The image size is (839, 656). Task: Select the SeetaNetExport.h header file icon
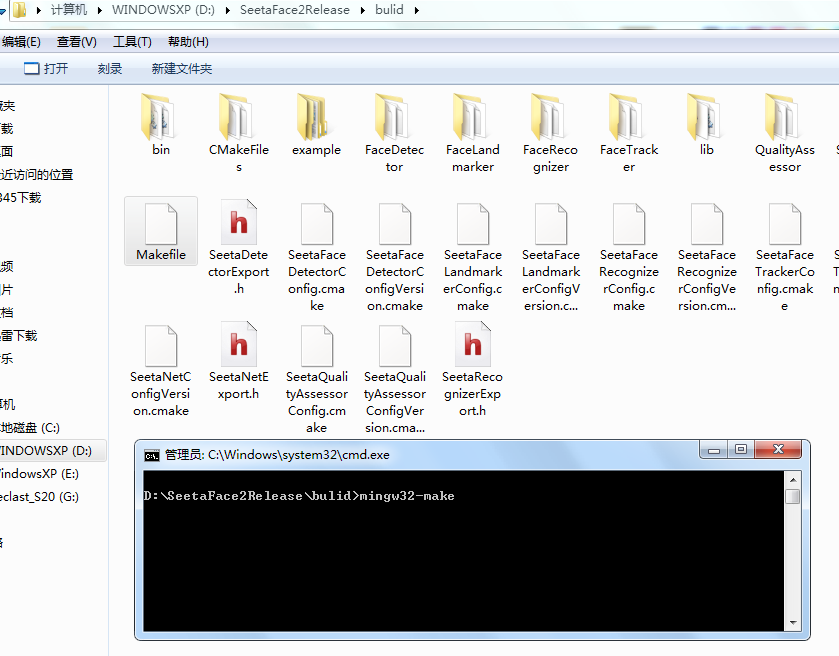(238, 345)
